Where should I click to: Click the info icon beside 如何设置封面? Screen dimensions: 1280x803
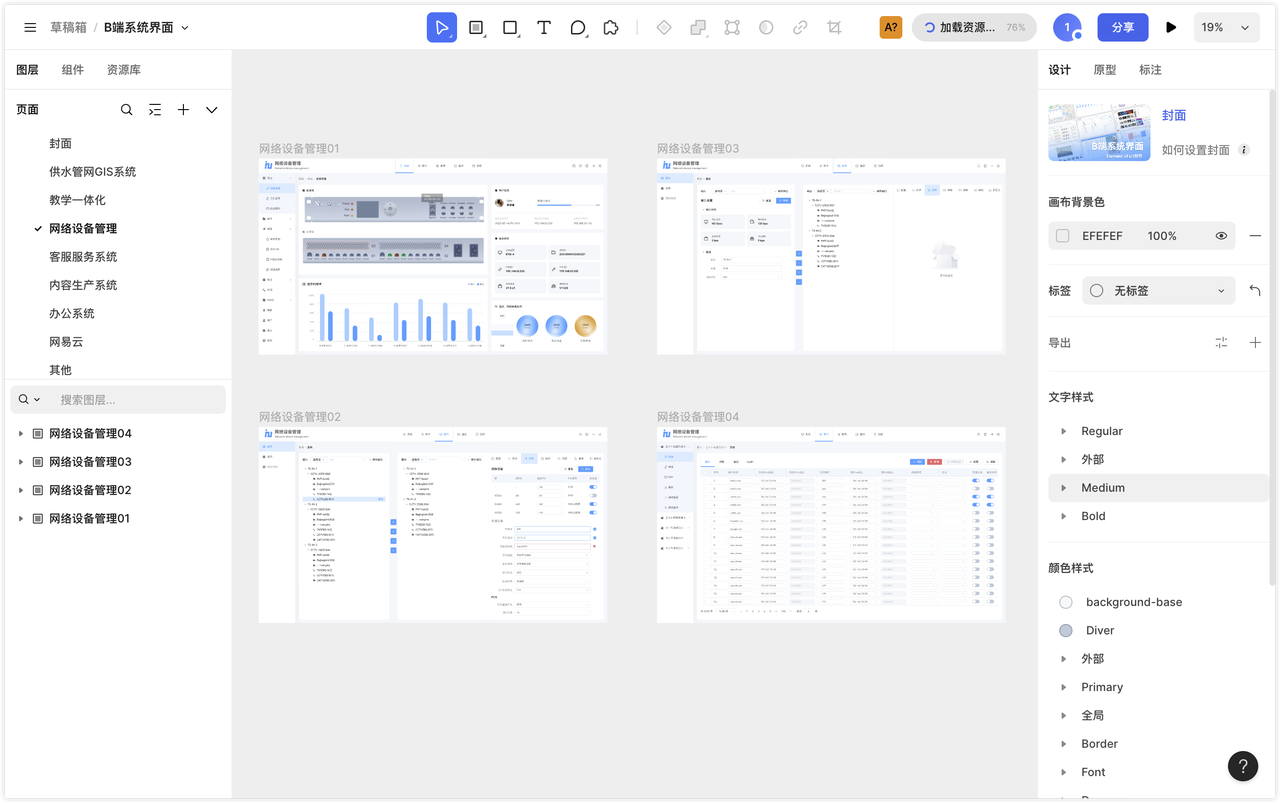click(x=1244, y=150)
